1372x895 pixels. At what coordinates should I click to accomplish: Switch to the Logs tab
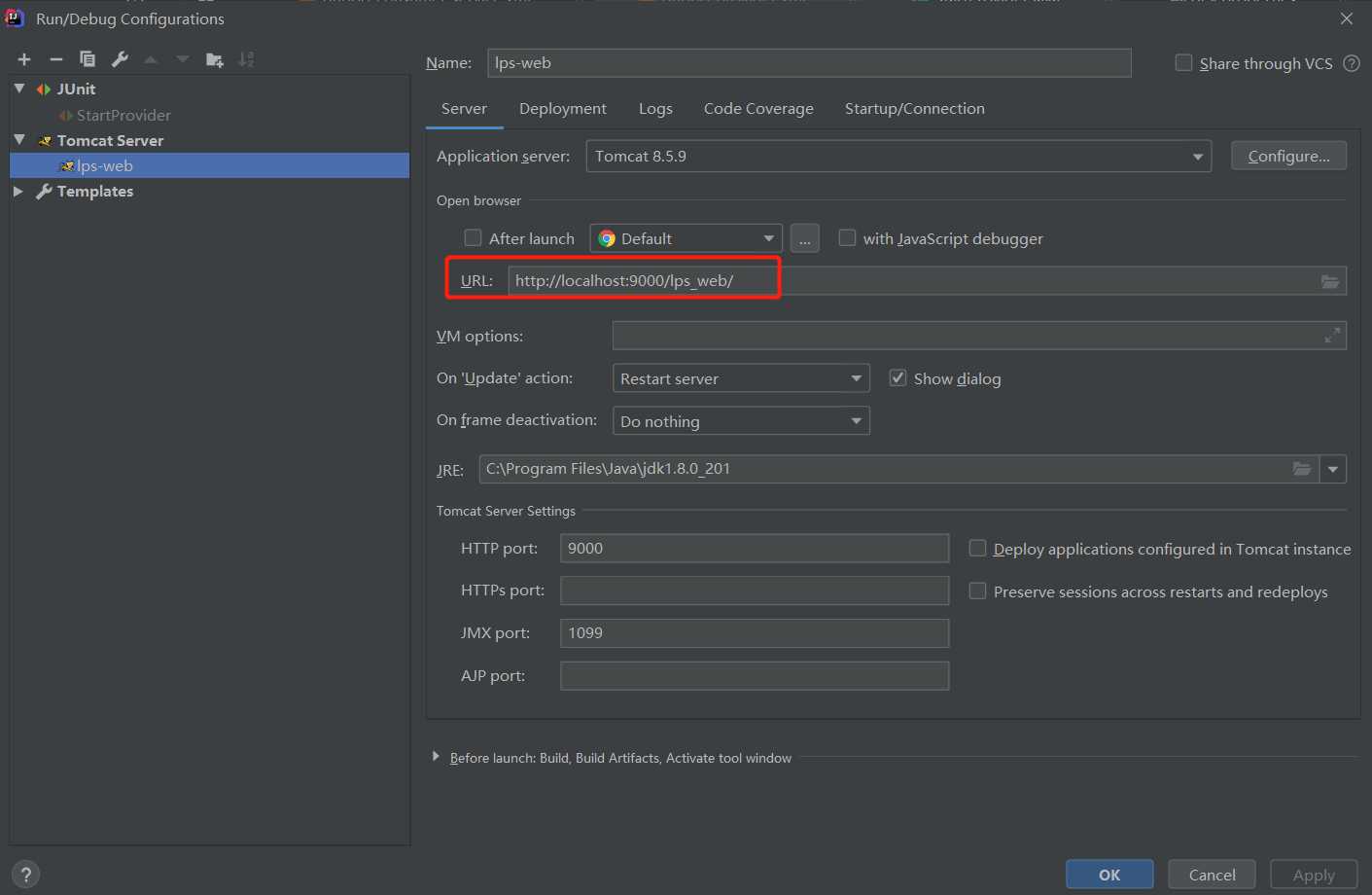pyautogui.click(x=655, y=109)
